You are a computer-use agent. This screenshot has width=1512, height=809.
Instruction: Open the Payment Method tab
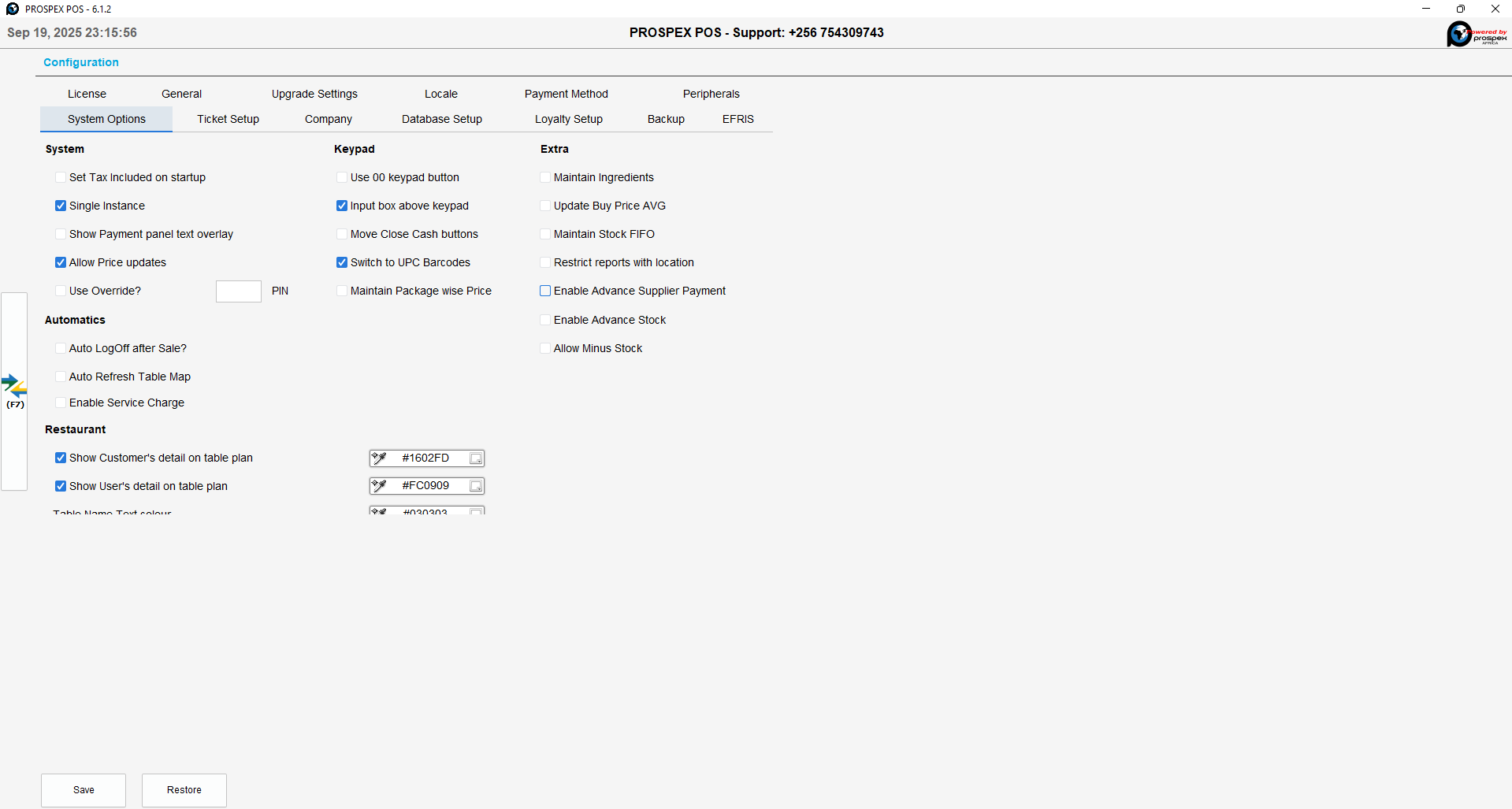click(x=566, y=95)
